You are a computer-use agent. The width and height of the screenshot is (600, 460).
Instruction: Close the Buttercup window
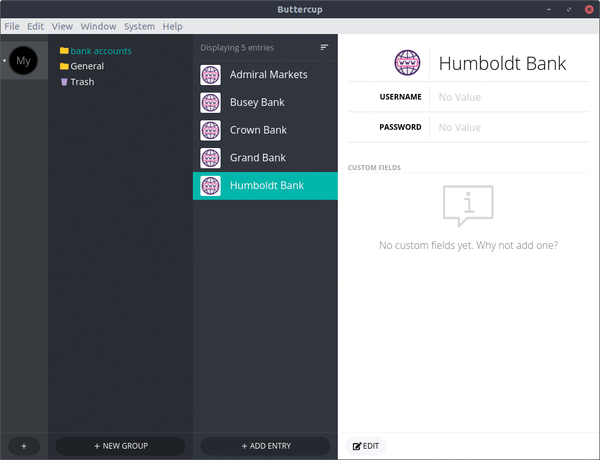tap(589, 9)
